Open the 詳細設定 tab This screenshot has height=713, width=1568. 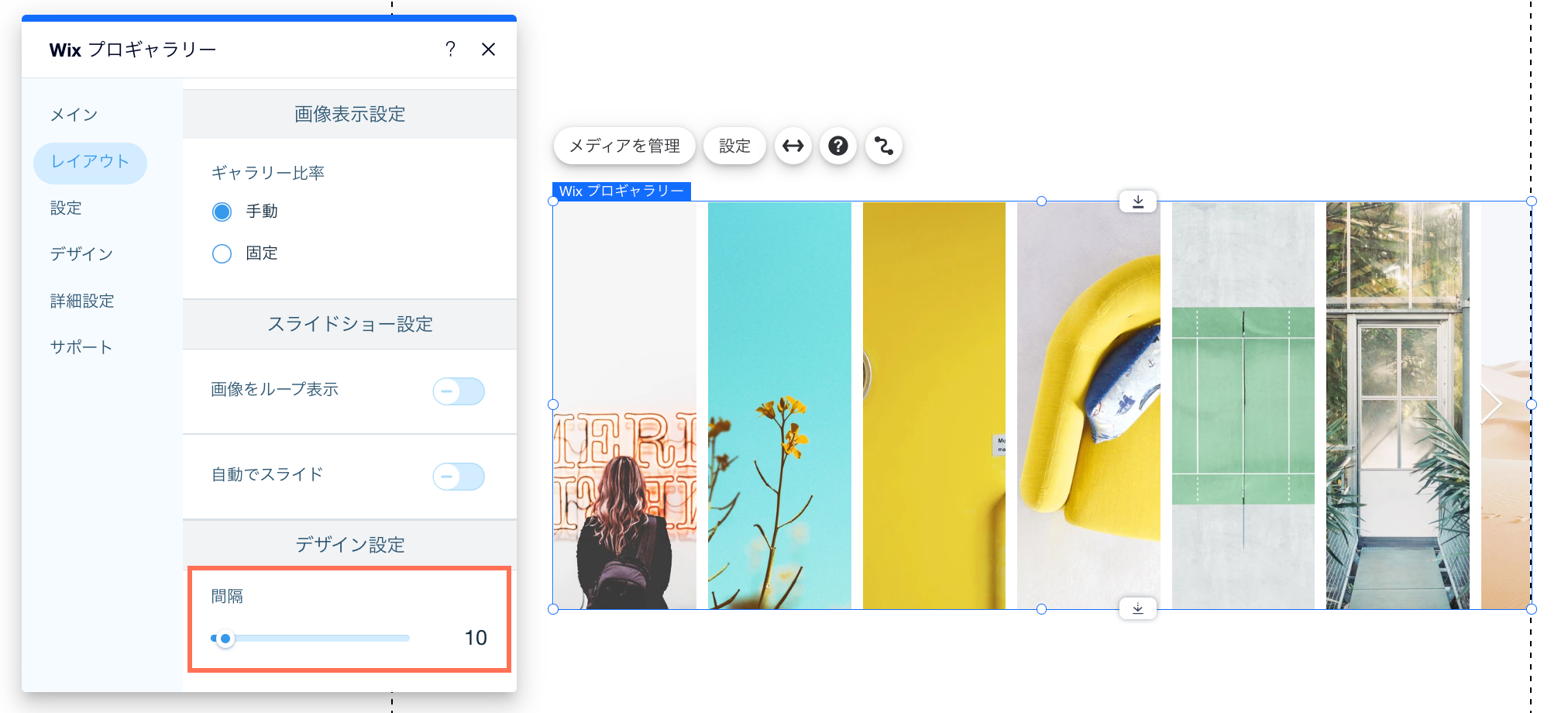82,301
